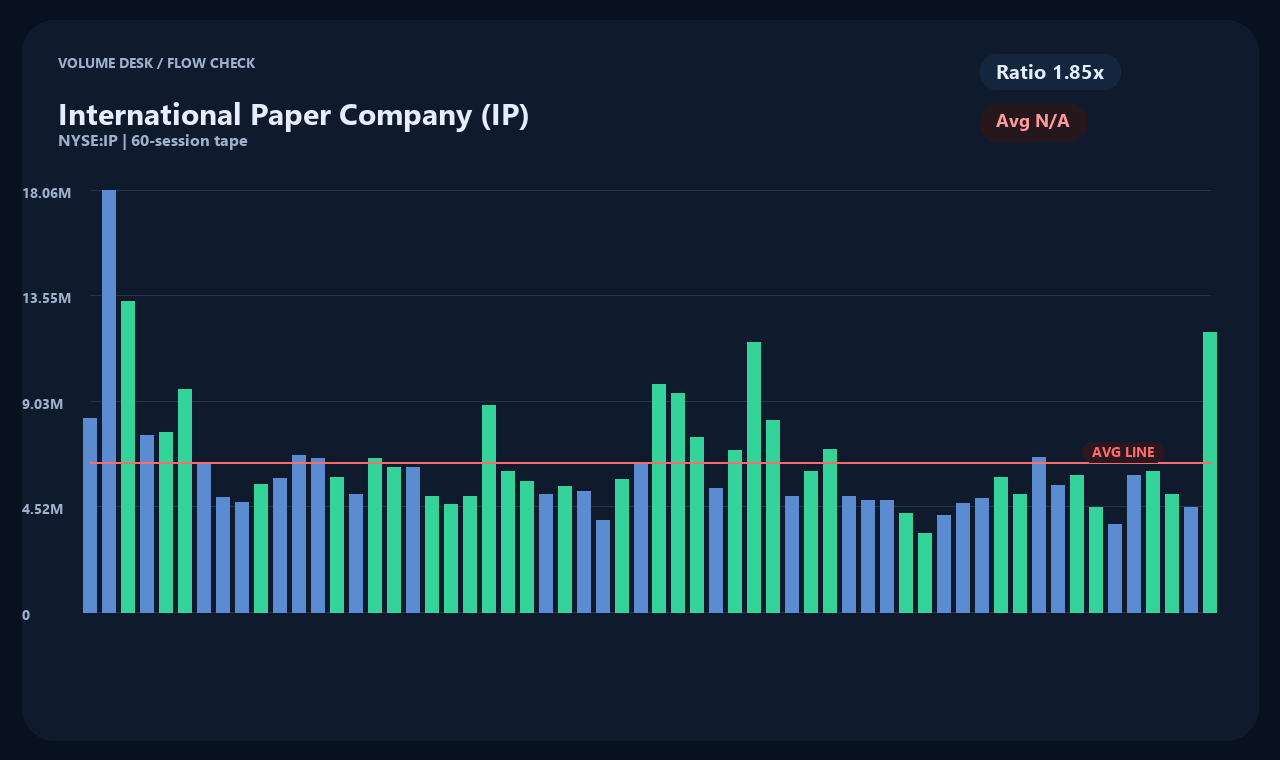This screenshot has width=1280, height=760.
Task: Click the 0 axis label
Action: click(x=26, y=615)
